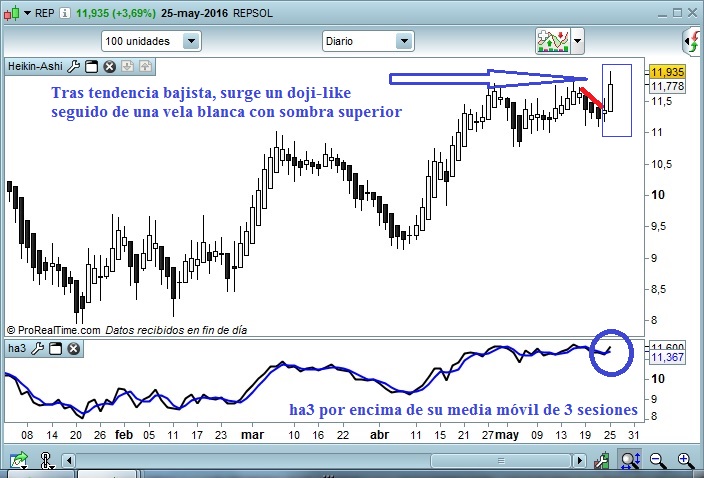This screenshot has width=704, height=478.
Task: Zoom in with the plus magnifier
Action: 686,460
